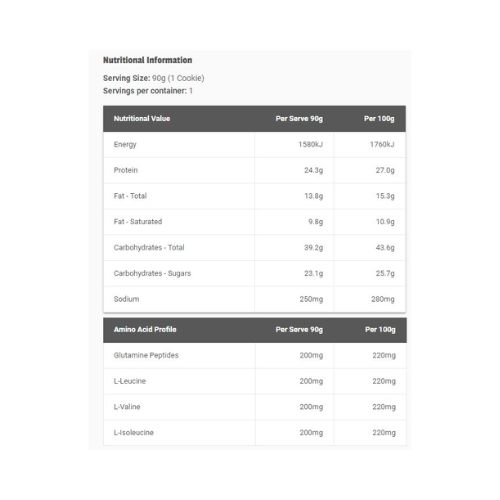Select the Energy row label
Viewport: 500px width, 500px height.
click(125, 145)
